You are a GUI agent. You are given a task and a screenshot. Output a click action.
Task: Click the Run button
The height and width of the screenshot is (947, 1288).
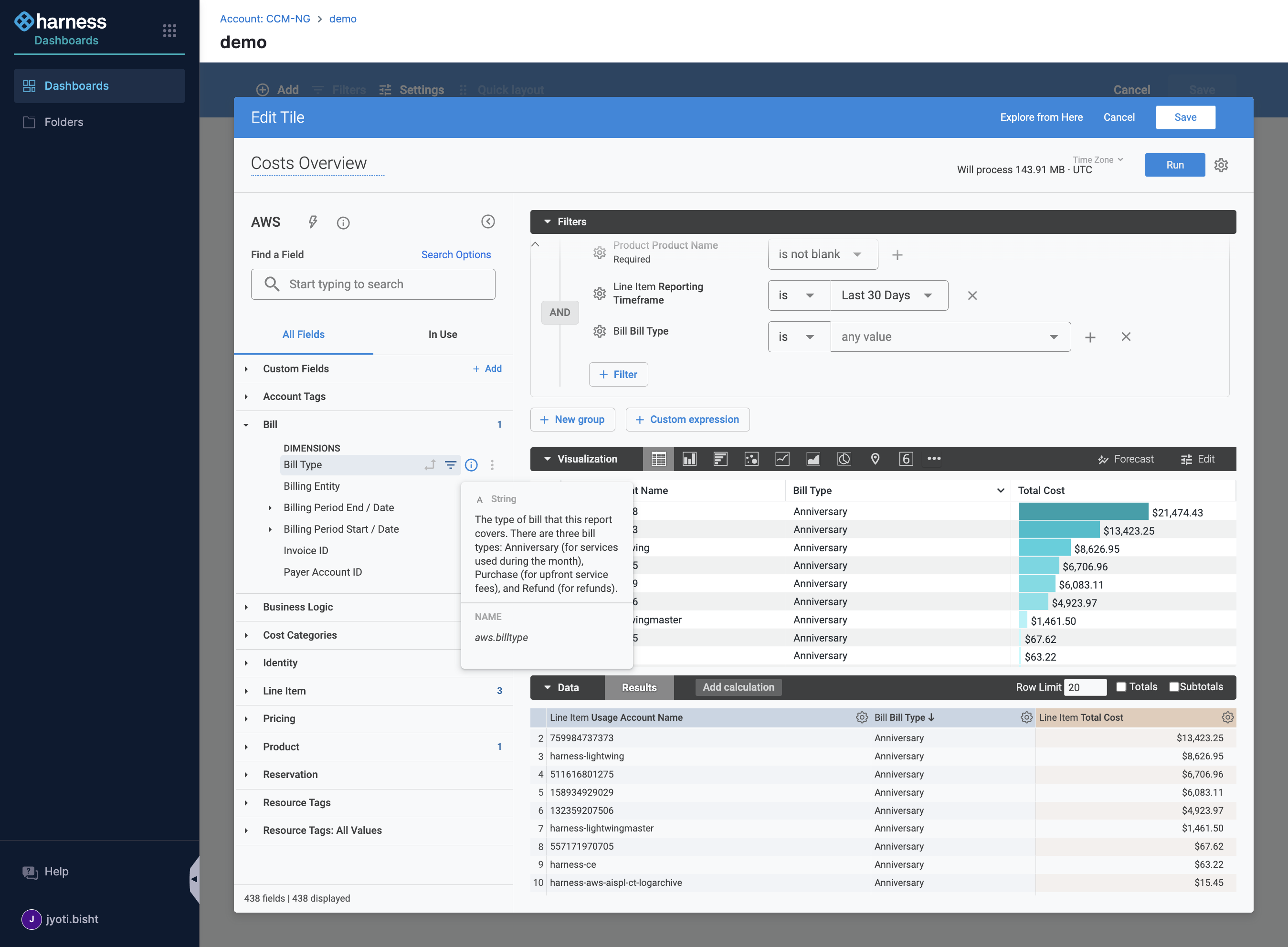pos(1175,165)
